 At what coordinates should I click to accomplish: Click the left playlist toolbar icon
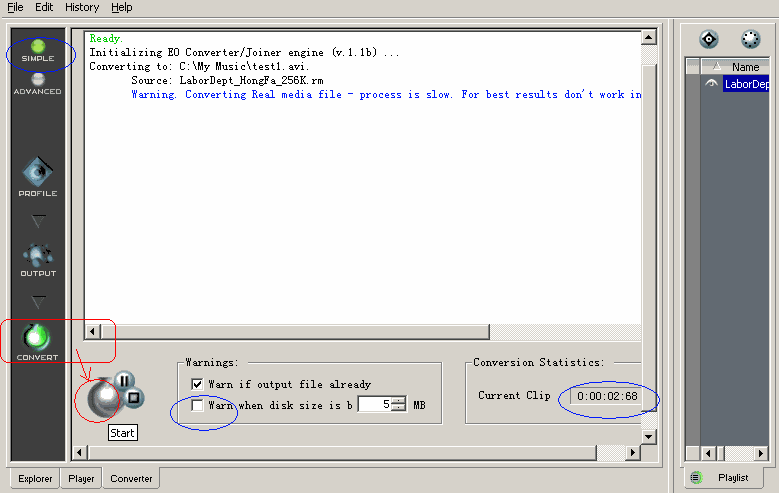point(709,39)
